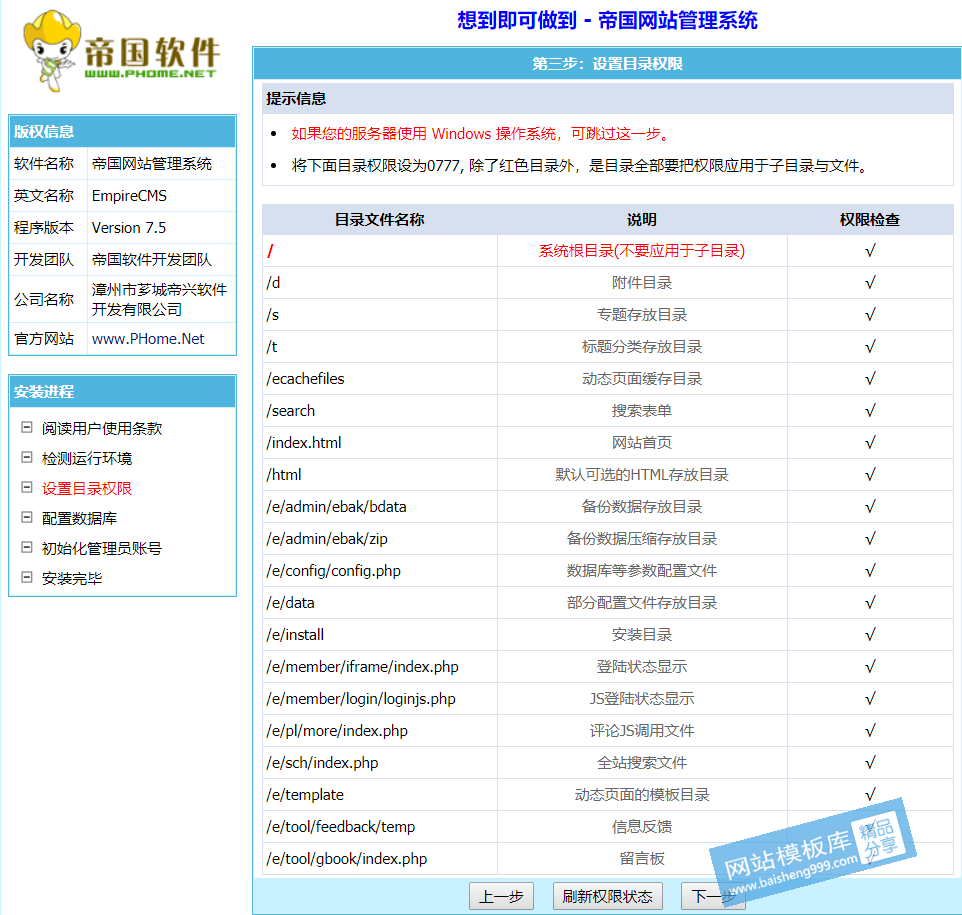The width and height of the screenshot is (962, 915).
Task: Click the 备份数据压缩存放目录 description
Action: [x=642, y=539]
